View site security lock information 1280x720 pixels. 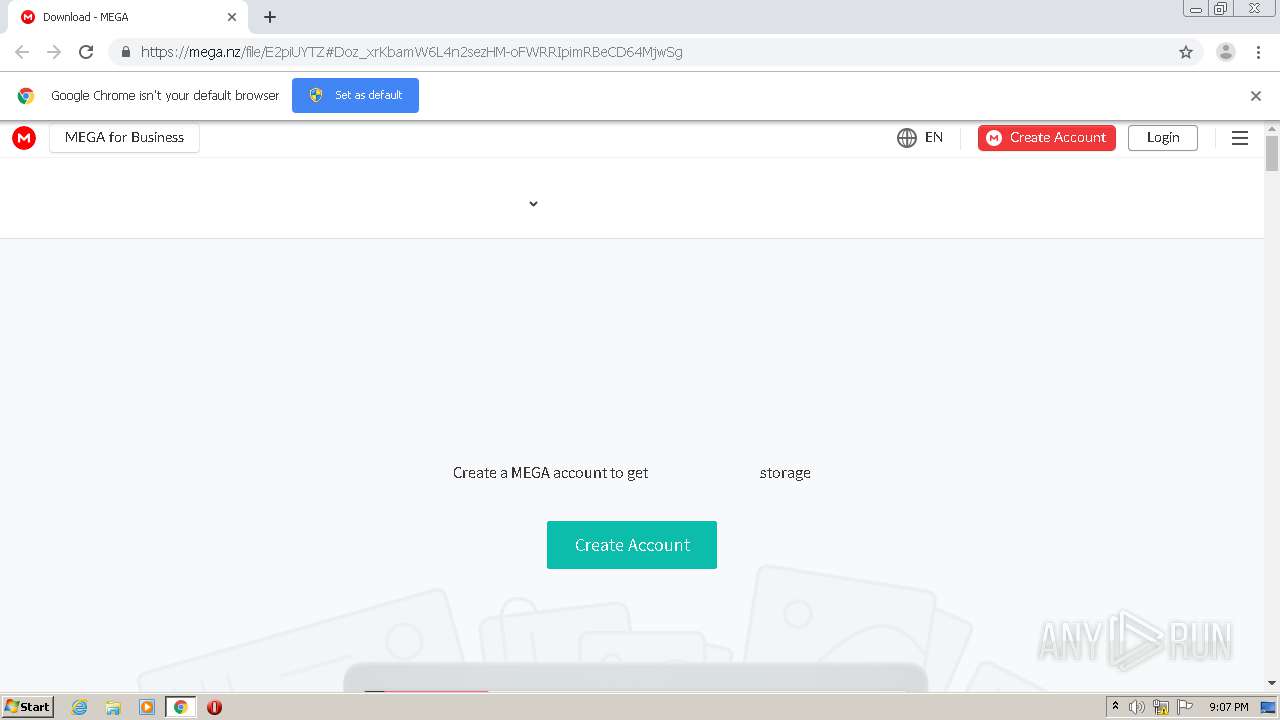[x=125, y=52]
